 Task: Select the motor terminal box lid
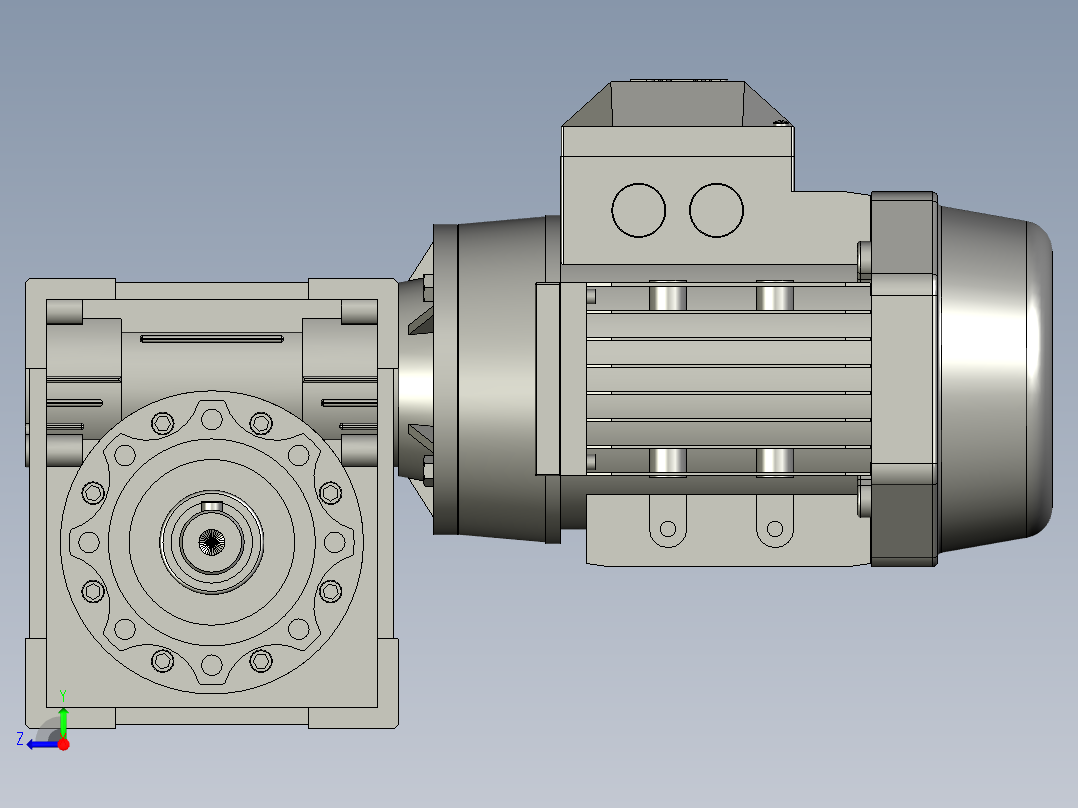(677, 104)
